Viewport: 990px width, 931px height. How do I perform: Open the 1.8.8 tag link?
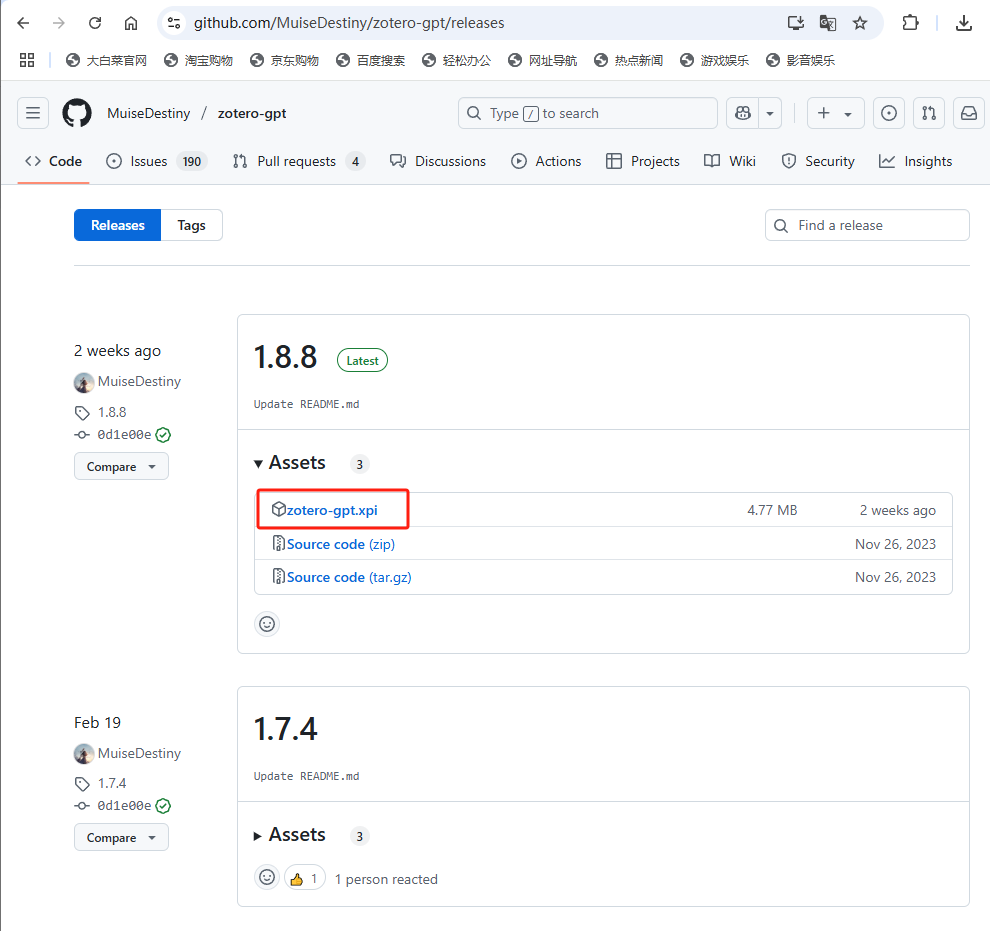[112, 412]
